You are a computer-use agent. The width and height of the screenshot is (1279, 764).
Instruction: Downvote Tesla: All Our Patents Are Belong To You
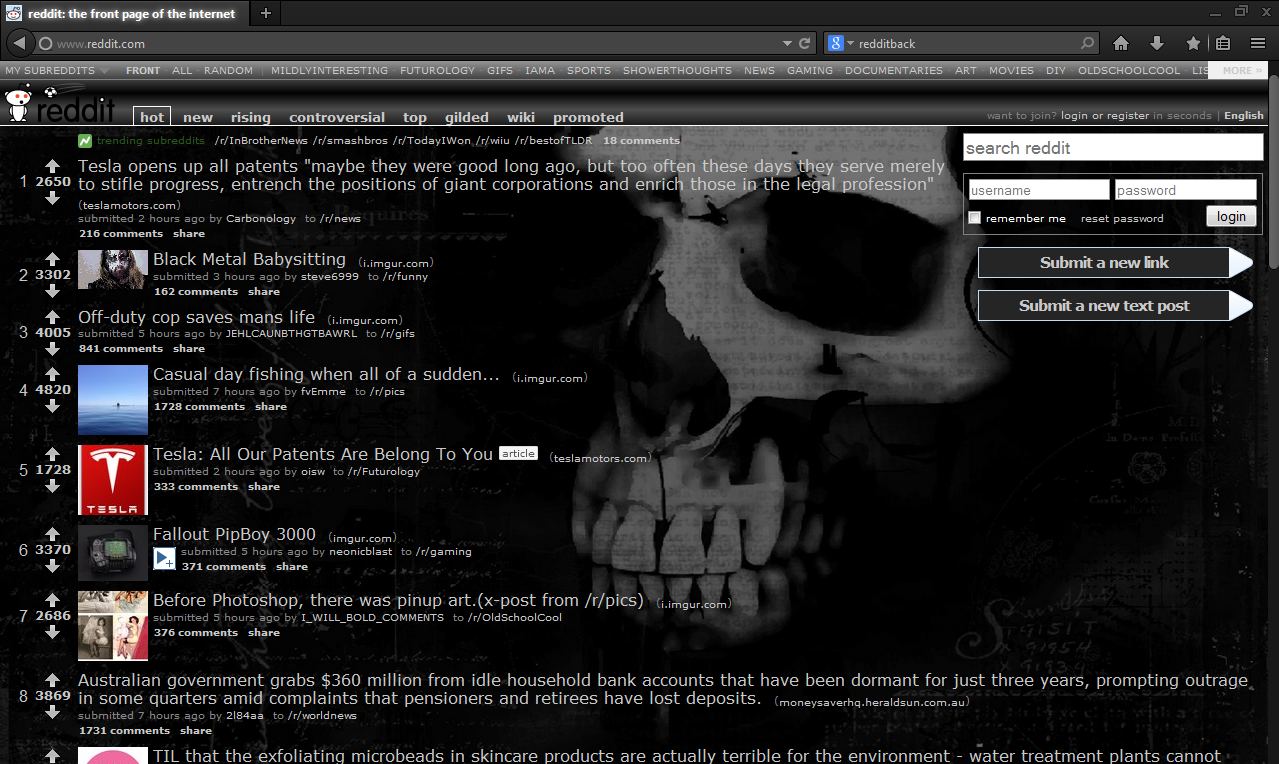[x=52, y=486]
